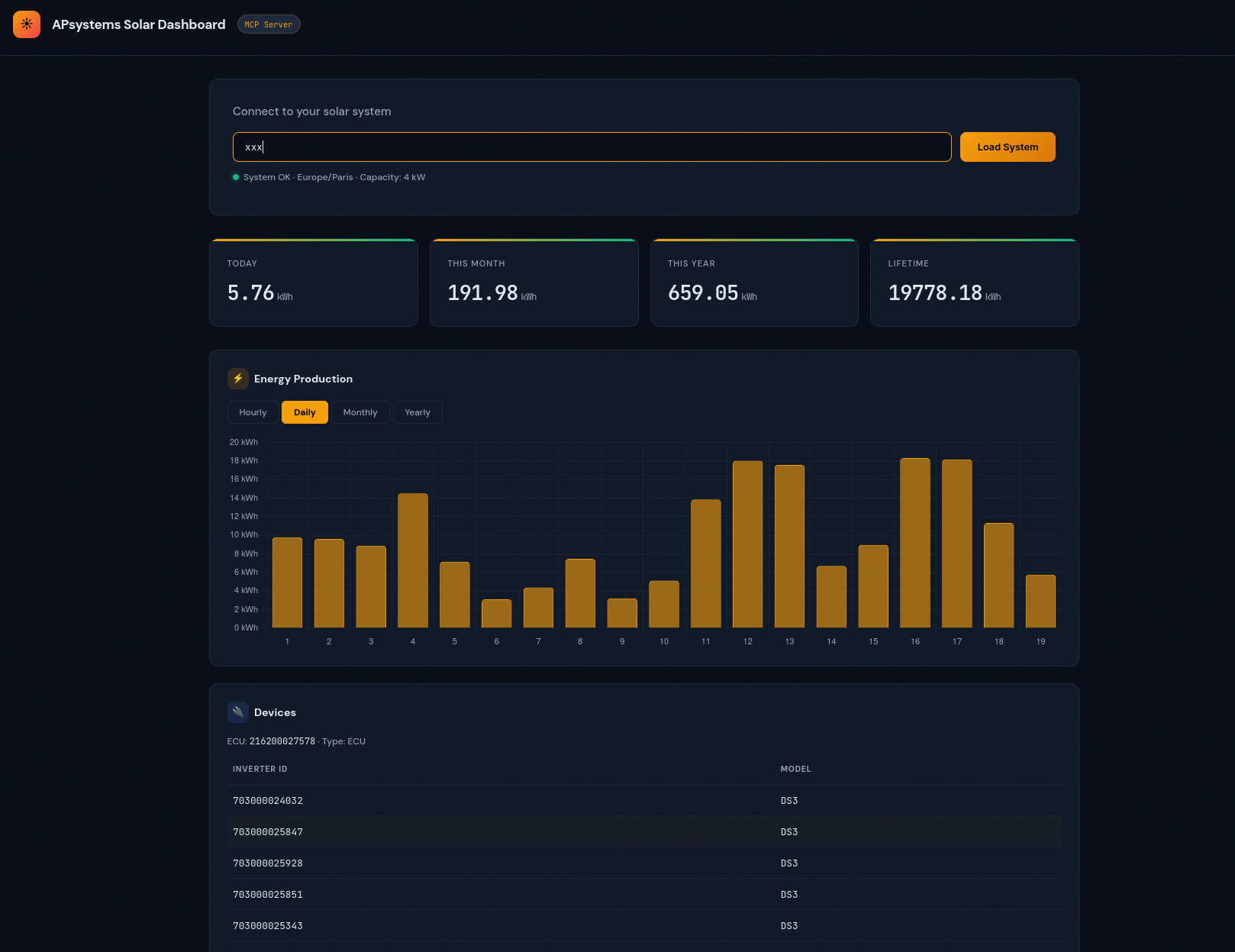Click the plug icon beside Devices
The height and width of the screenshot is (952, 1235).
(x=238, y=712)
